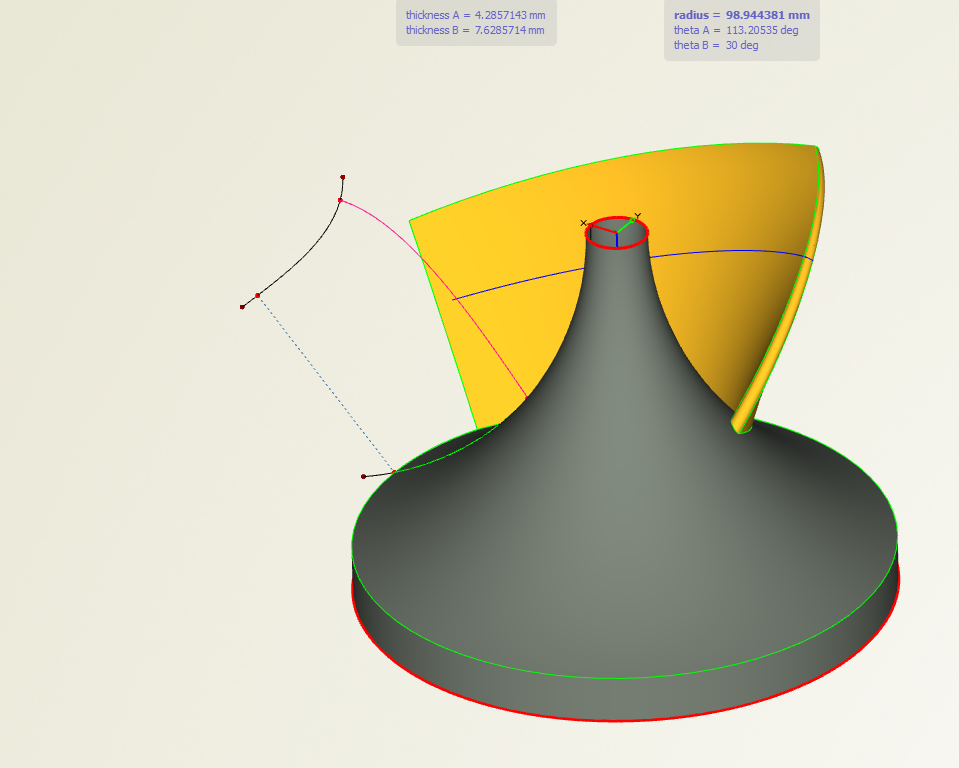Select the green top edge of the base
Screen dimensions: 959x768
click(x=618, y=678)
